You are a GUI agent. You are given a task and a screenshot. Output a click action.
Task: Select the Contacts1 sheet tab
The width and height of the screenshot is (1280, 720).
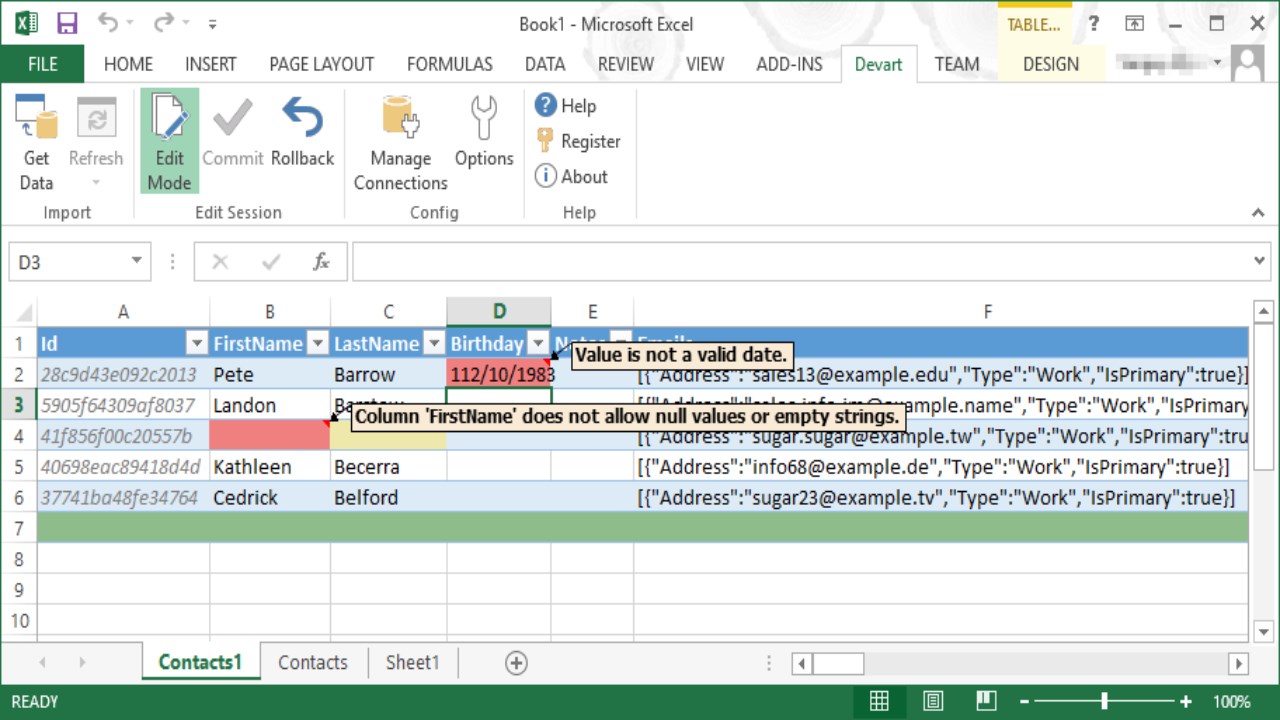pyautogui.click(x=200, y=662)
